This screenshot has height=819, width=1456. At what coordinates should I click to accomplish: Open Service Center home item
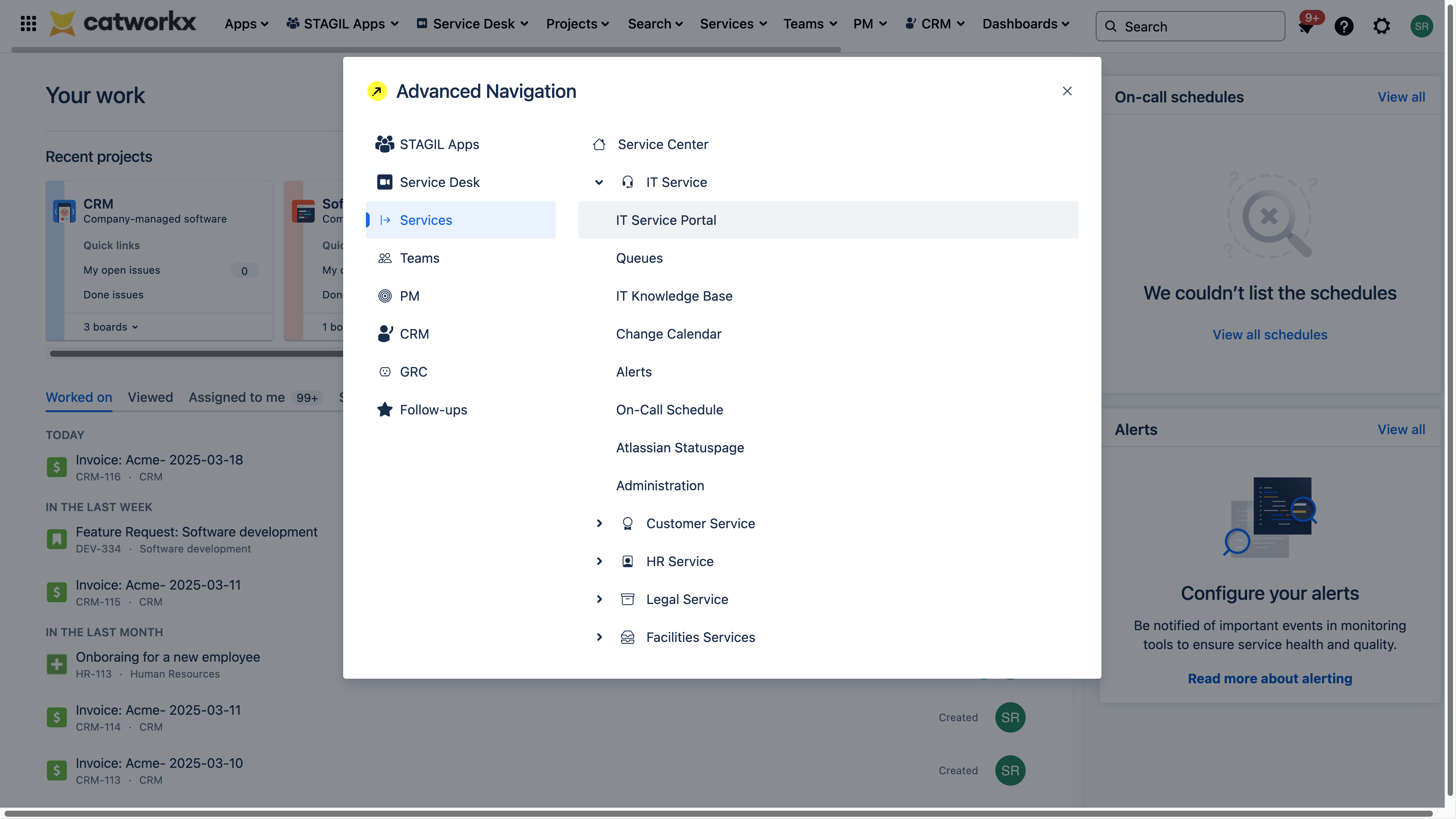828,144
